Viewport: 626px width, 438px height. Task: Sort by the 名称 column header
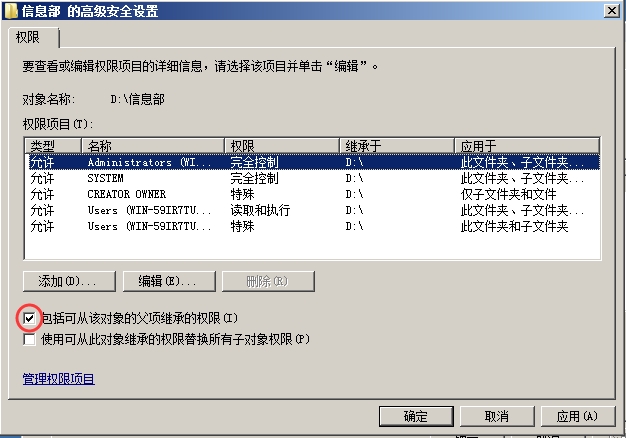coord(153,146)
